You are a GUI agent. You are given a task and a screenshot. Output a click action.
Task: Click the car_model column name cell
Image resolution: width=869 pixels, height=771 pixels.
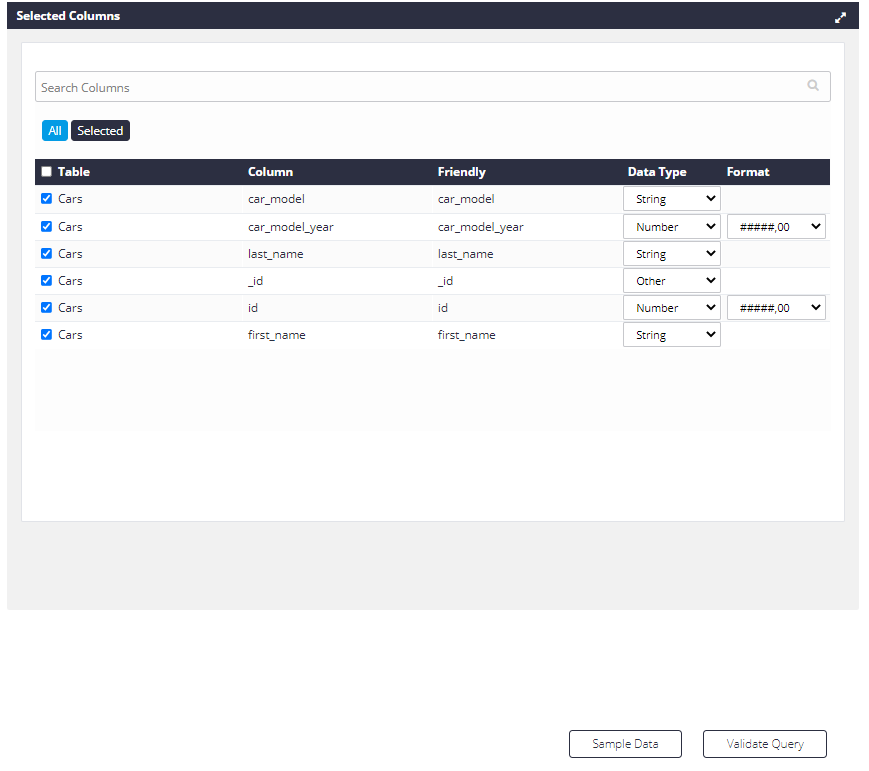277,199
